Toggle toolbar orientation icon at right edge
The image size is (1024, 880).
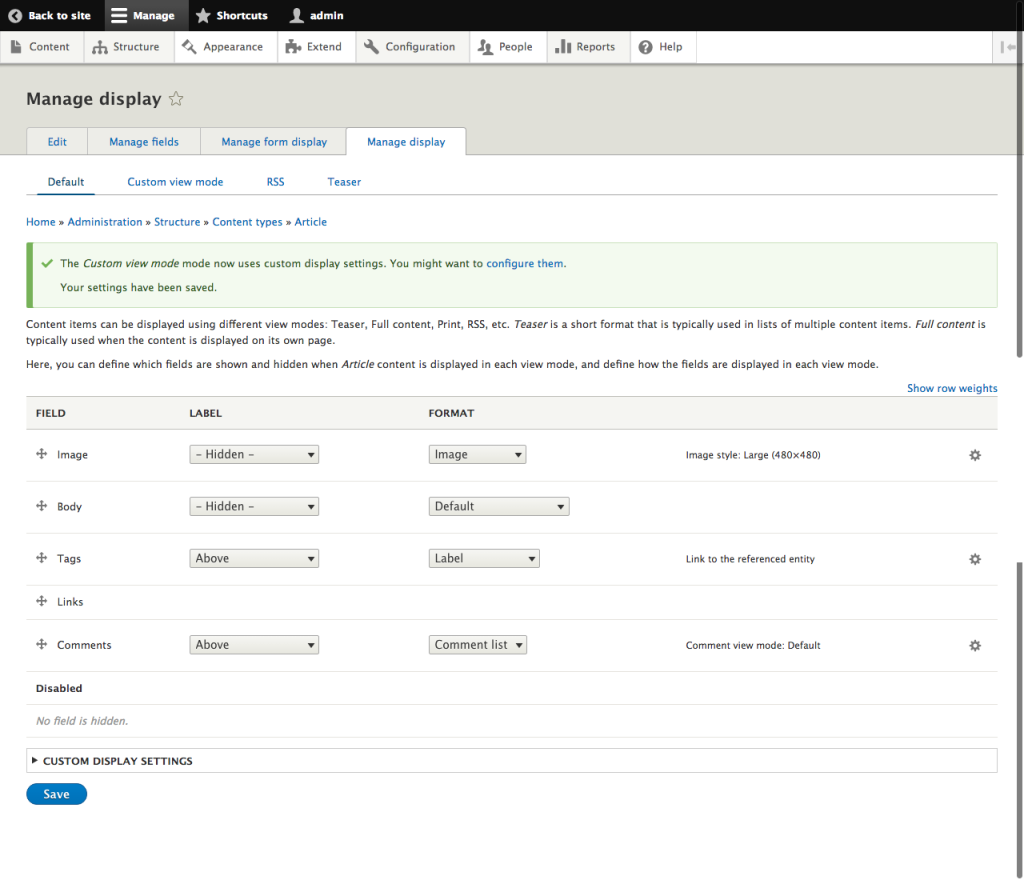click(1008, 47)
